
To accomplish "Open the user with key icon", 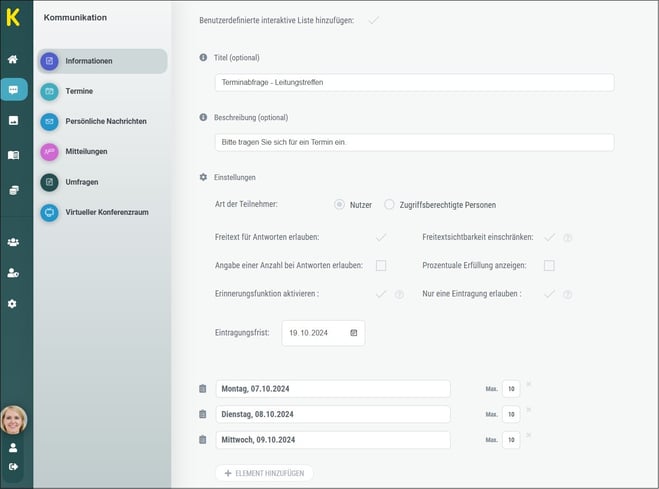I will tap(13, 273).
